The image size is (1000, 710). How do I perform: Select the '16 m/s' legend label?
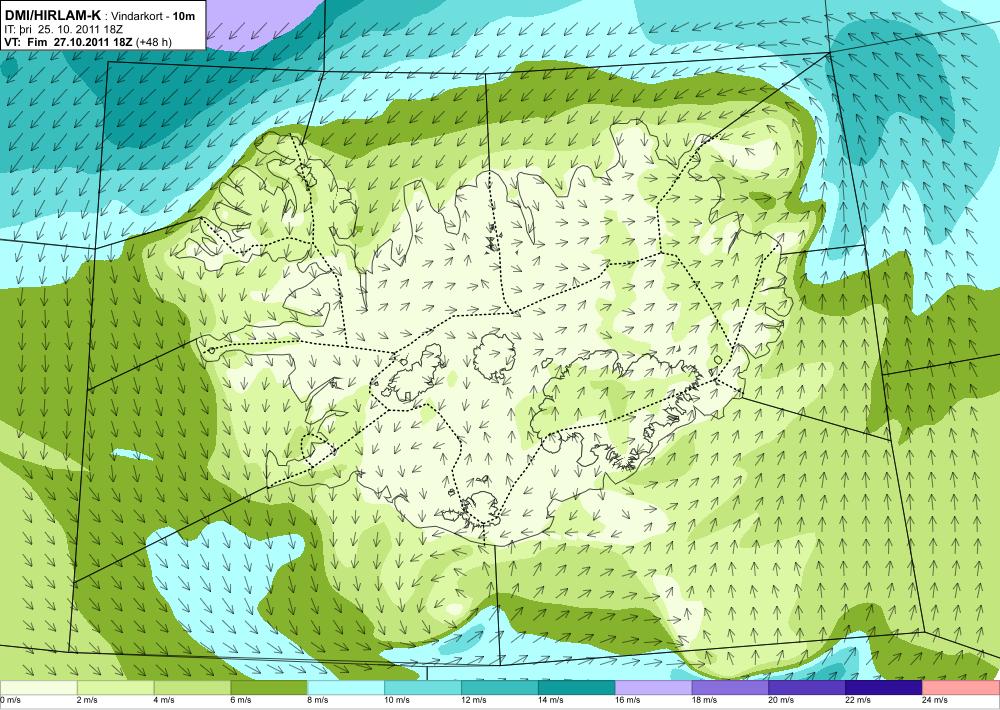[x=628, y=700]
